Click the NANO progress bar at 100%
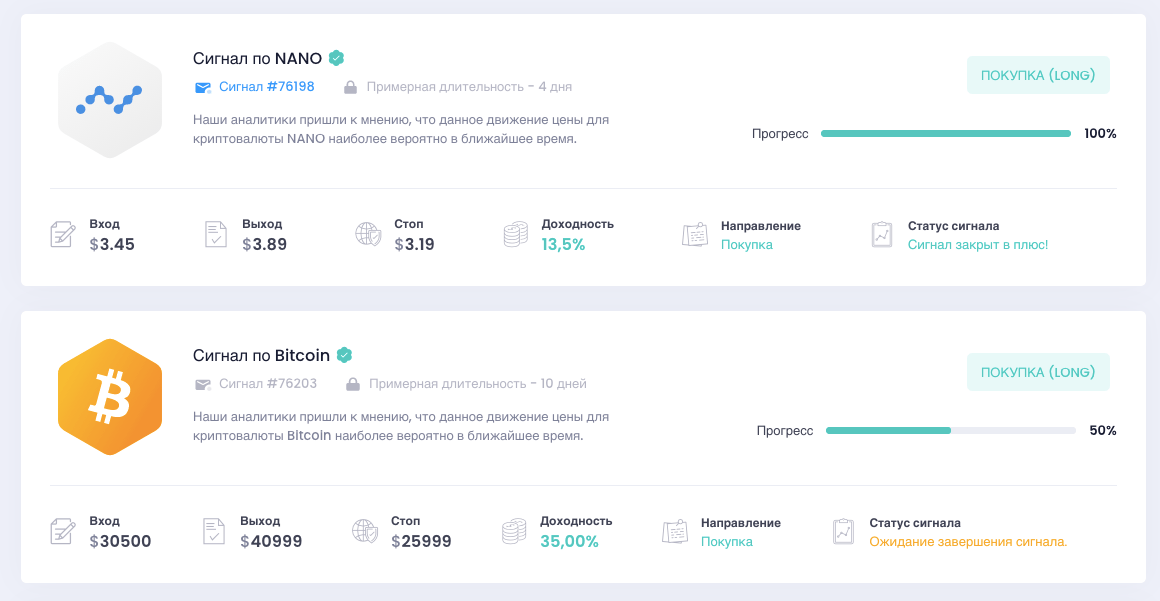 [945, 134]
